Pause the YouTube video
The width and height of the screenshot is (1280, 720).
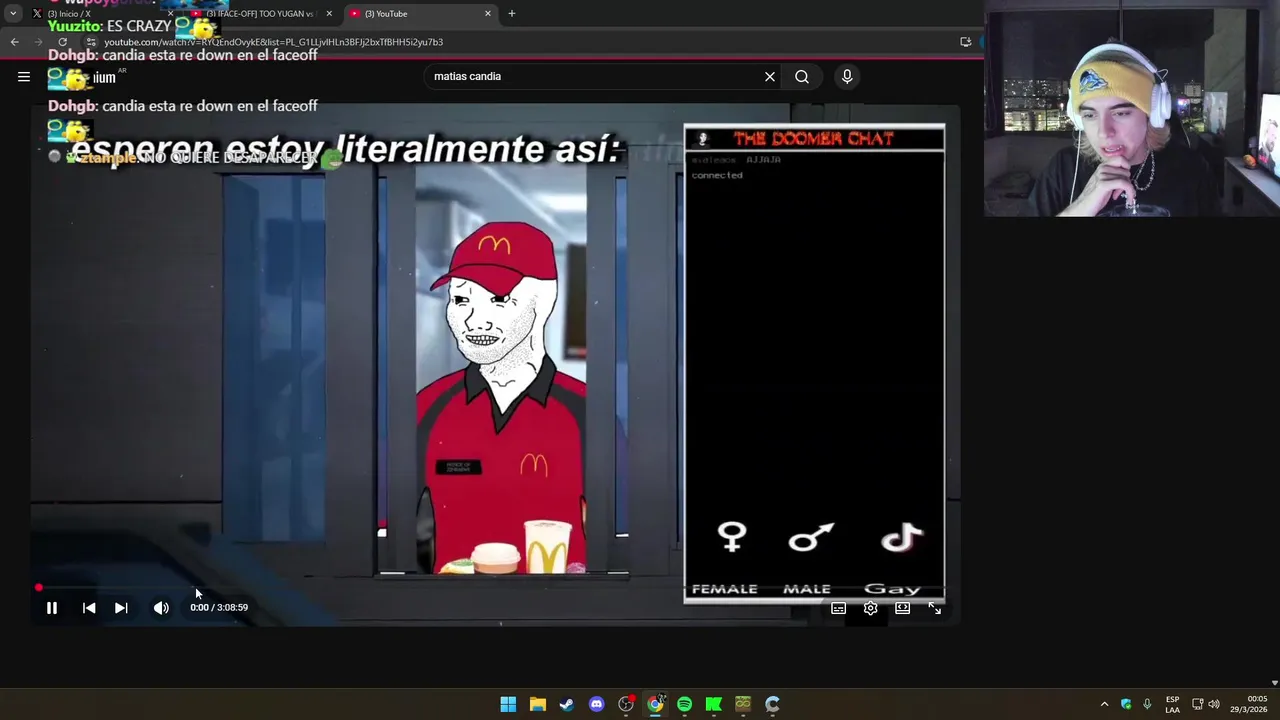click(x=52, y=607)
